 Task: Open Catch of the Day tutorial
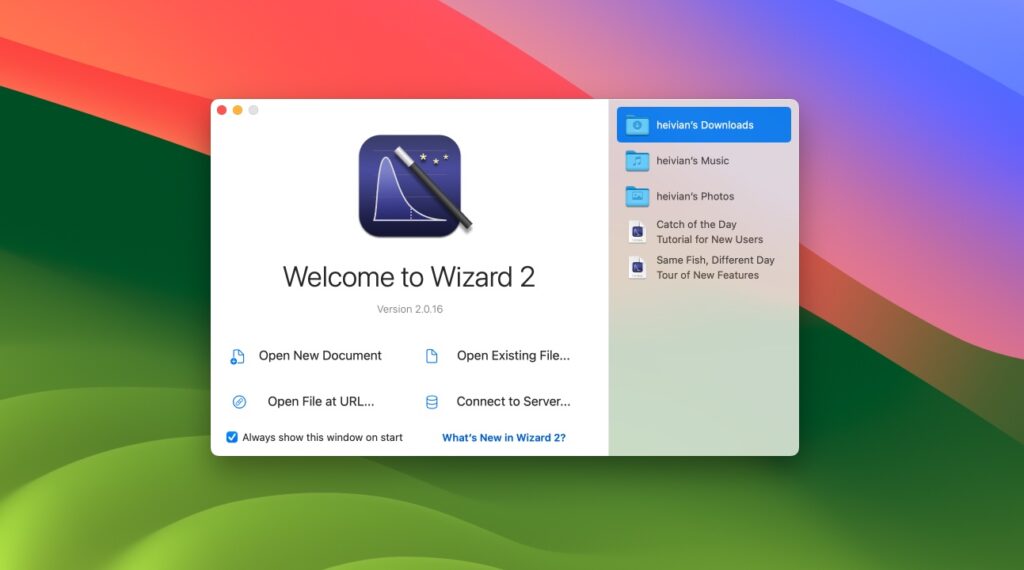[x=704, y=232]
